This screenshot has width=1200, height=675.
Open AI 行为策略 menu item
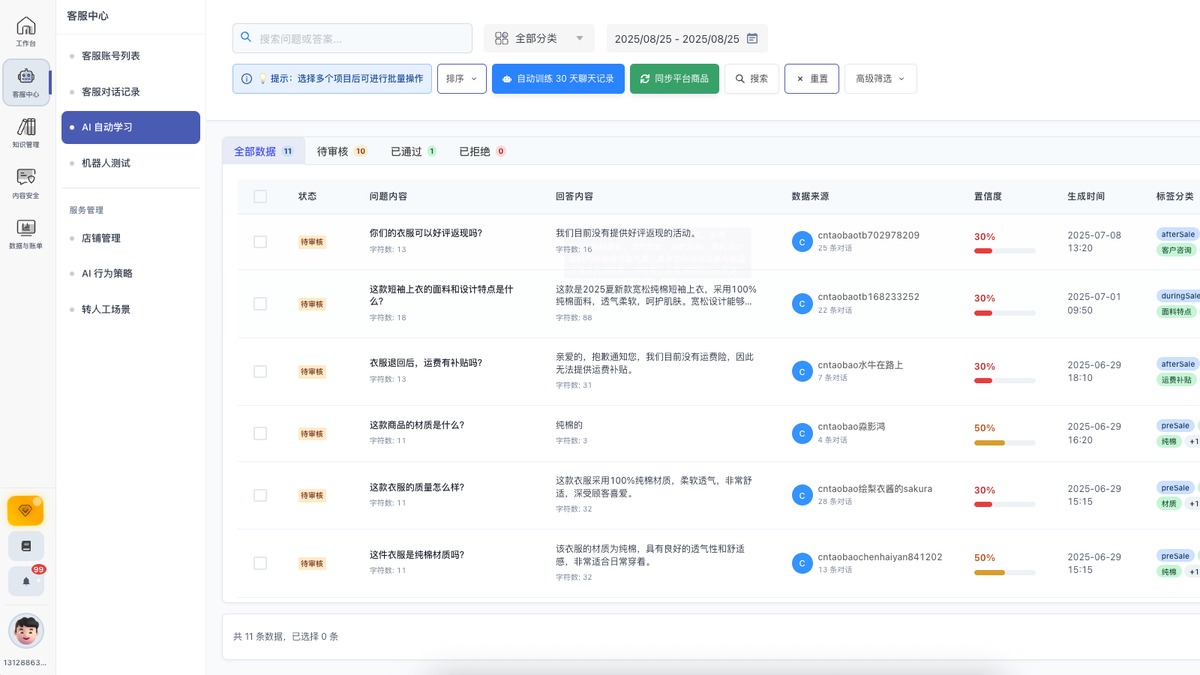130,273
